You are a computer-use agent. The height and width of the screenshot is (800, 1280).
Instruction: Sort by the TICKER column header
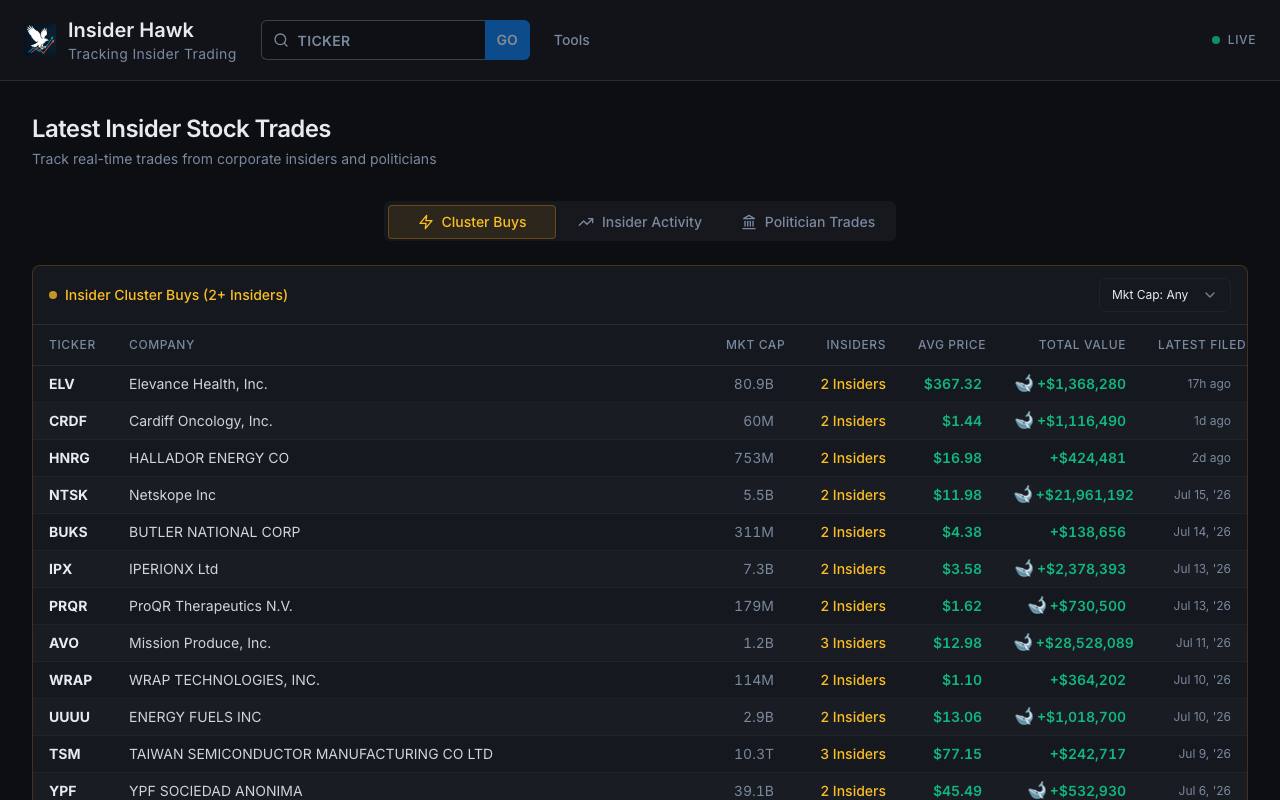pos(72,345)
